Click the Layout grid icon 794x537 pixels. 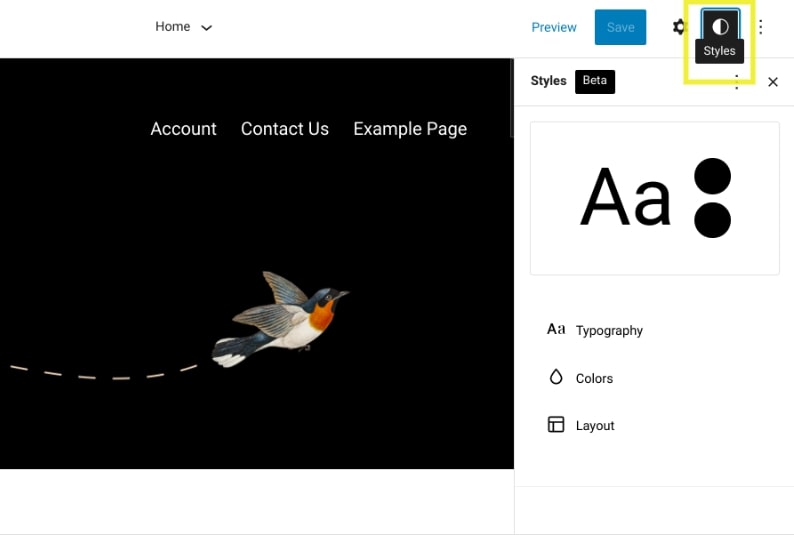(x=556, y=425)
